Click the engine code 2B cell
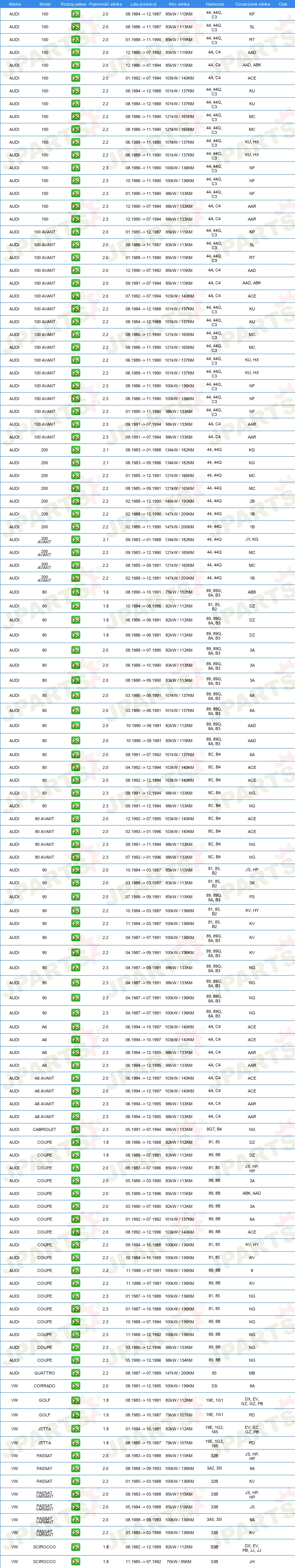The height and width of the screenshot is (1568, 295). click(x=252, y=501)
